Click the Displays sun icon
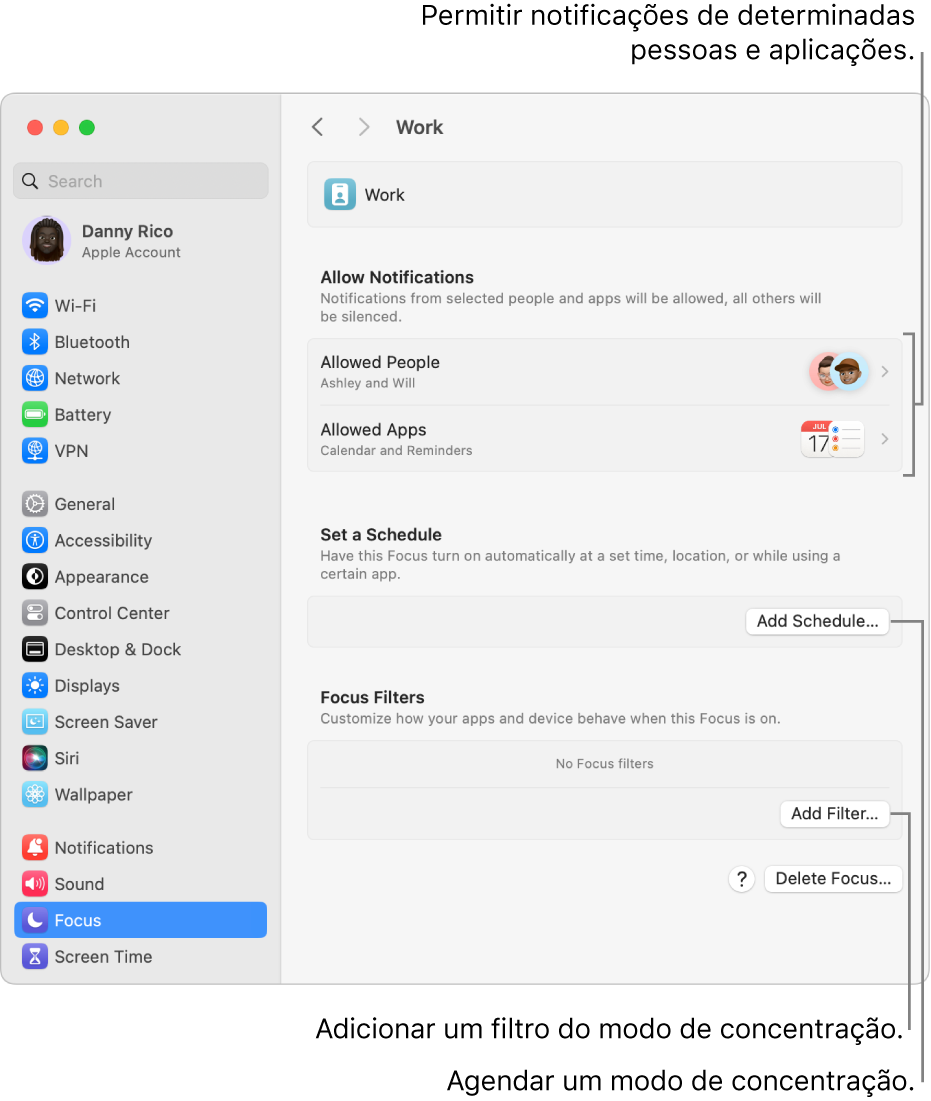Viewport: 931px width, 1101px height. click(34, 685)
